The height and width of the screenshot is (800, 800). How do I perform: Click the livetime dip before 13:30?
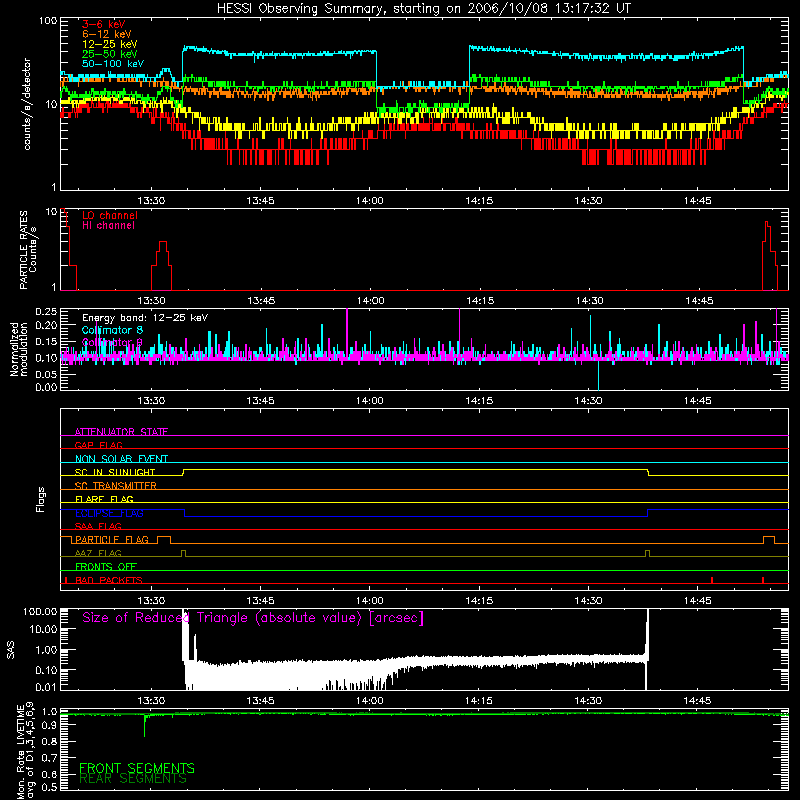(144, 726)
